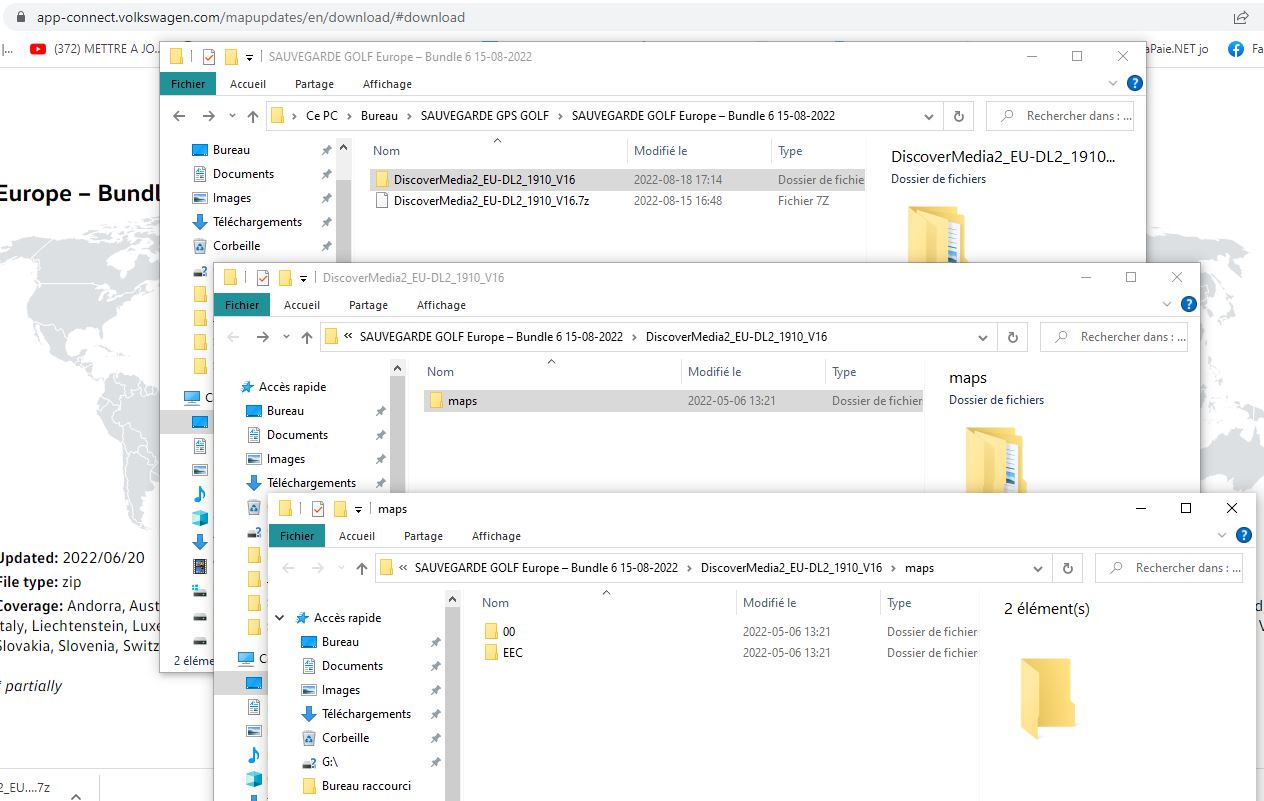
Task: Click DiscoverMedia2_EU-DL2_1910_V16 breadcrumb in maps window
Action: [791, 568]
